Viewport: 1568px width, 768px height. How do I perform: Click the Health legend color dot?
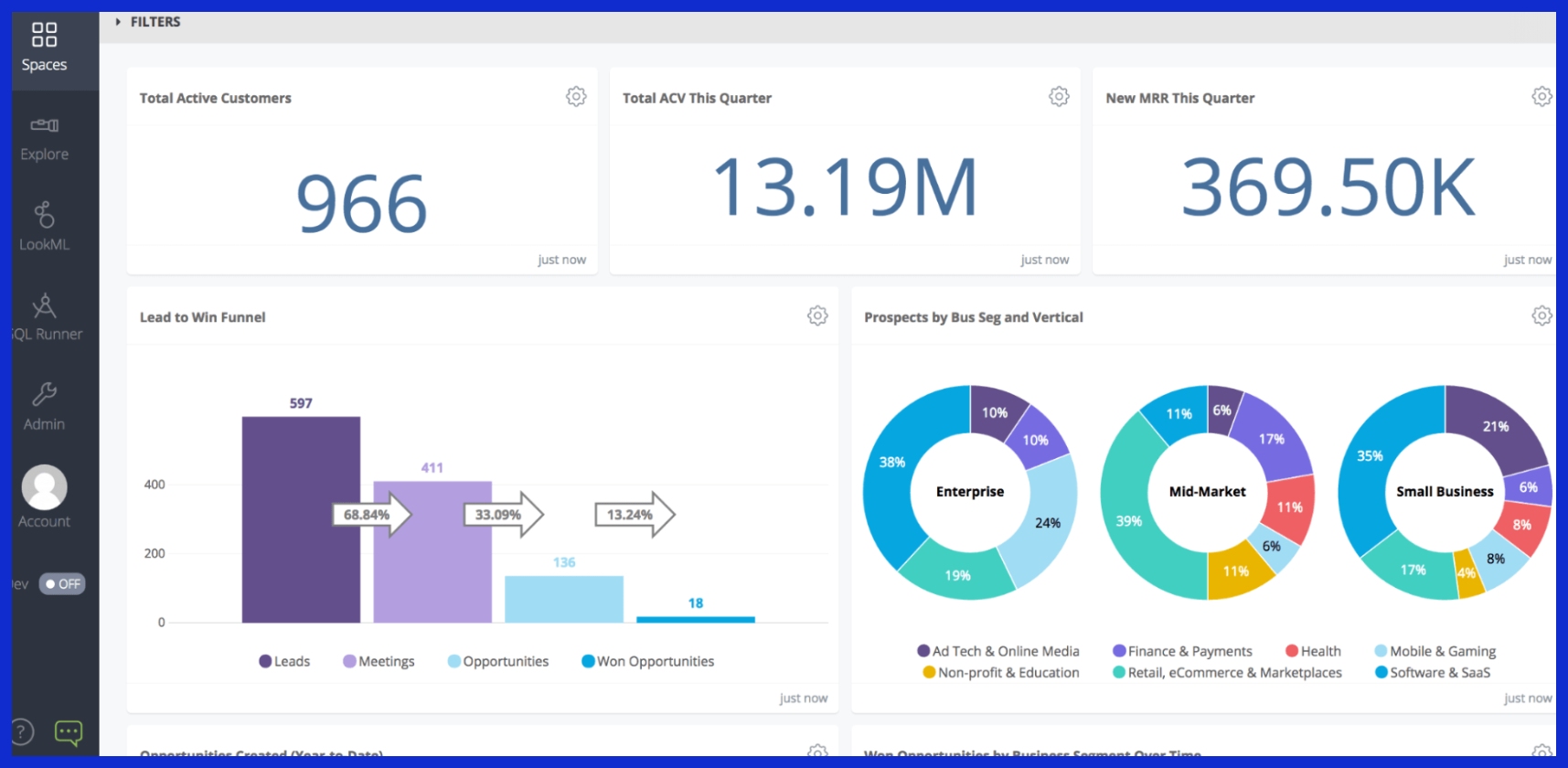click(x=1292, y=651)
